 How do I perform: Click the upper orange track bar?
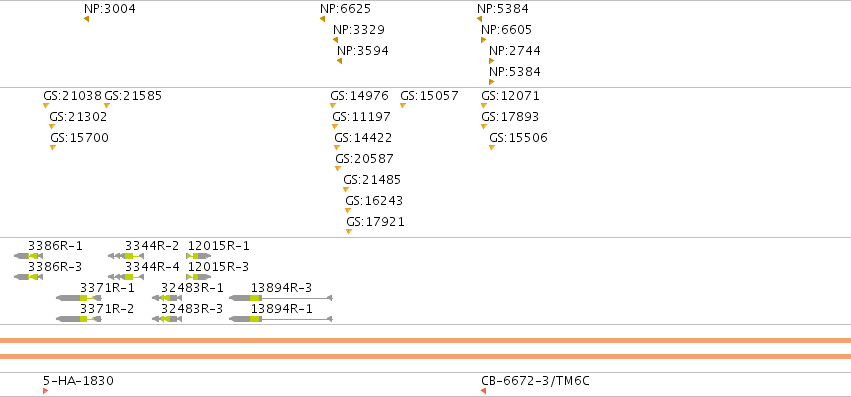pyautogui.click(x=426, y=341)
